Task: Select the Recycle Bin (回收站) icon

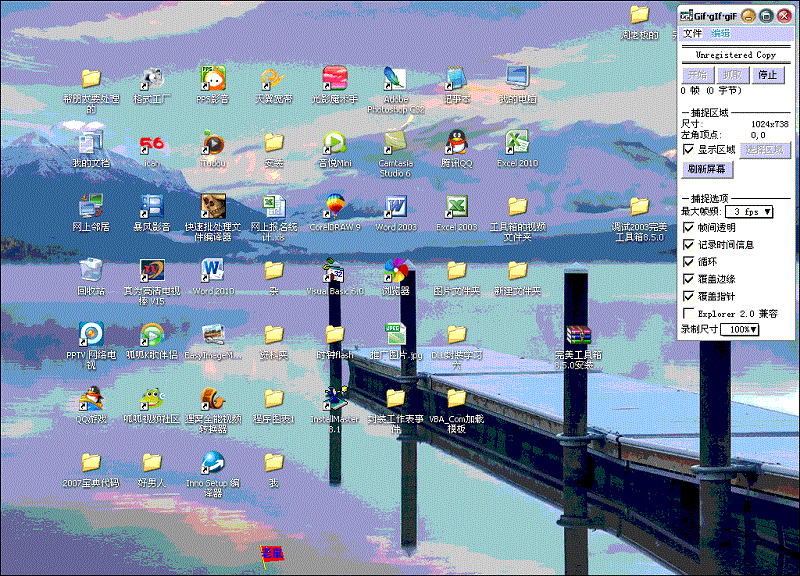Action: 91,270
